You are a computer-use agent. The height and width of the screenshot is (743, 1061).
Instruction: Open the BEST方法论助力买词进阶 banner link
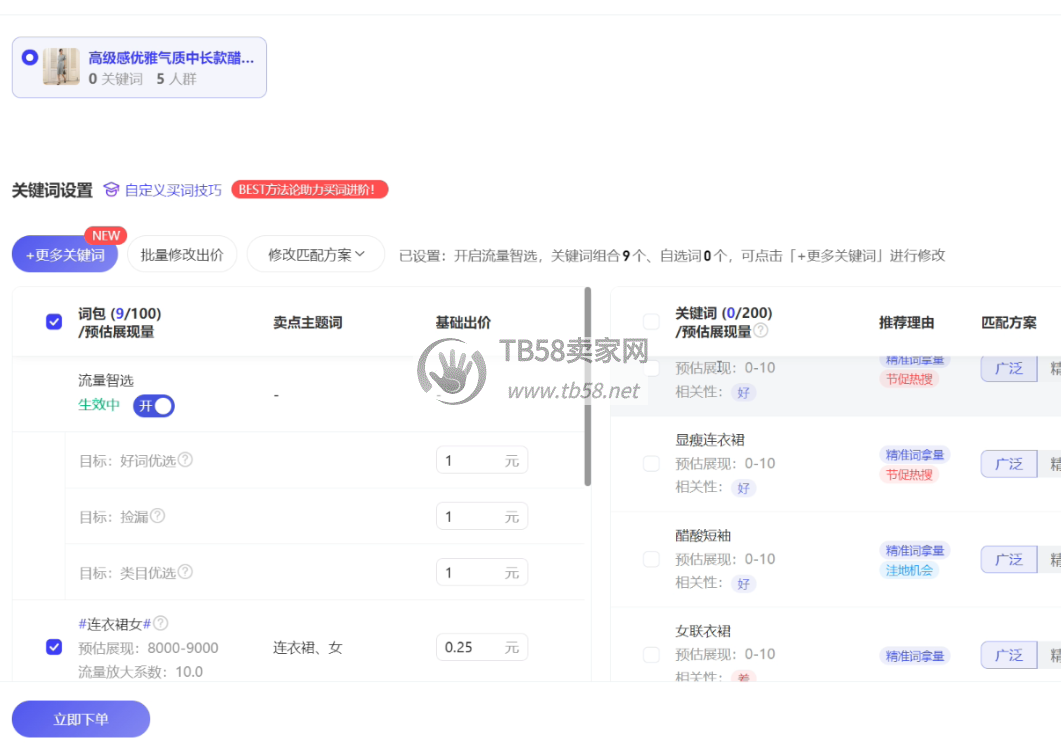[310, 189]
